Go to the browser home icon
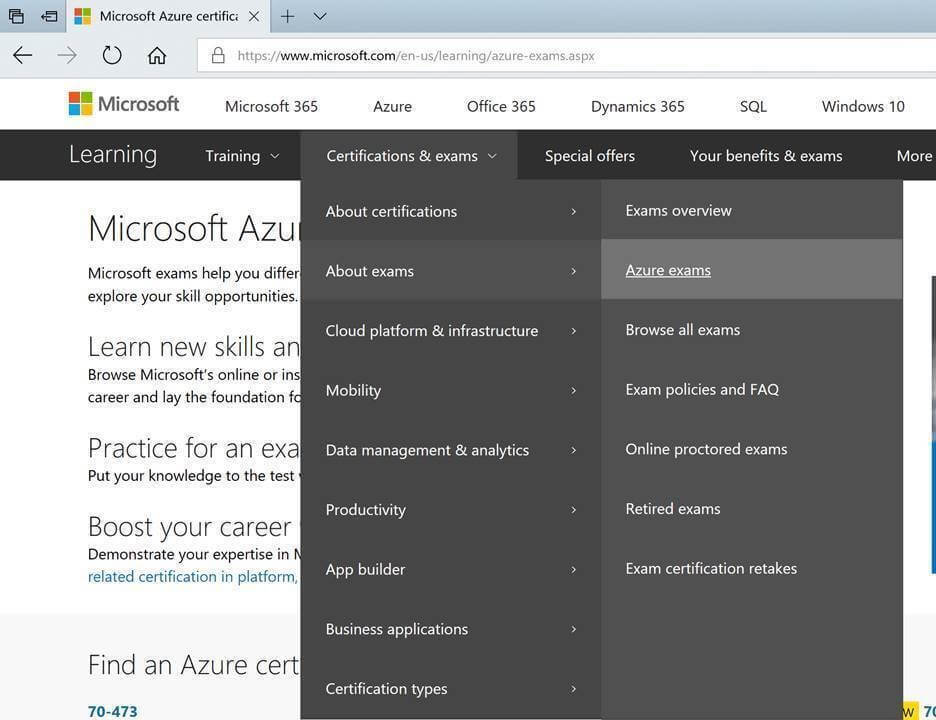936x720 pixels. click(157, 56)
